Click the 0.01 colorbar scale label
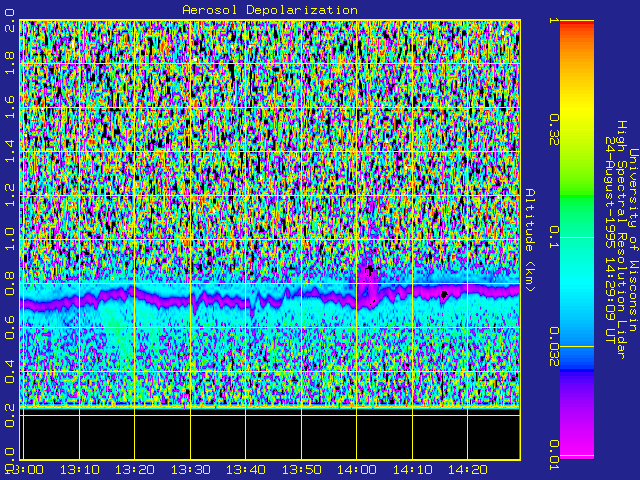The width and height of the screenshot is (640, 480). coord(554,455)
